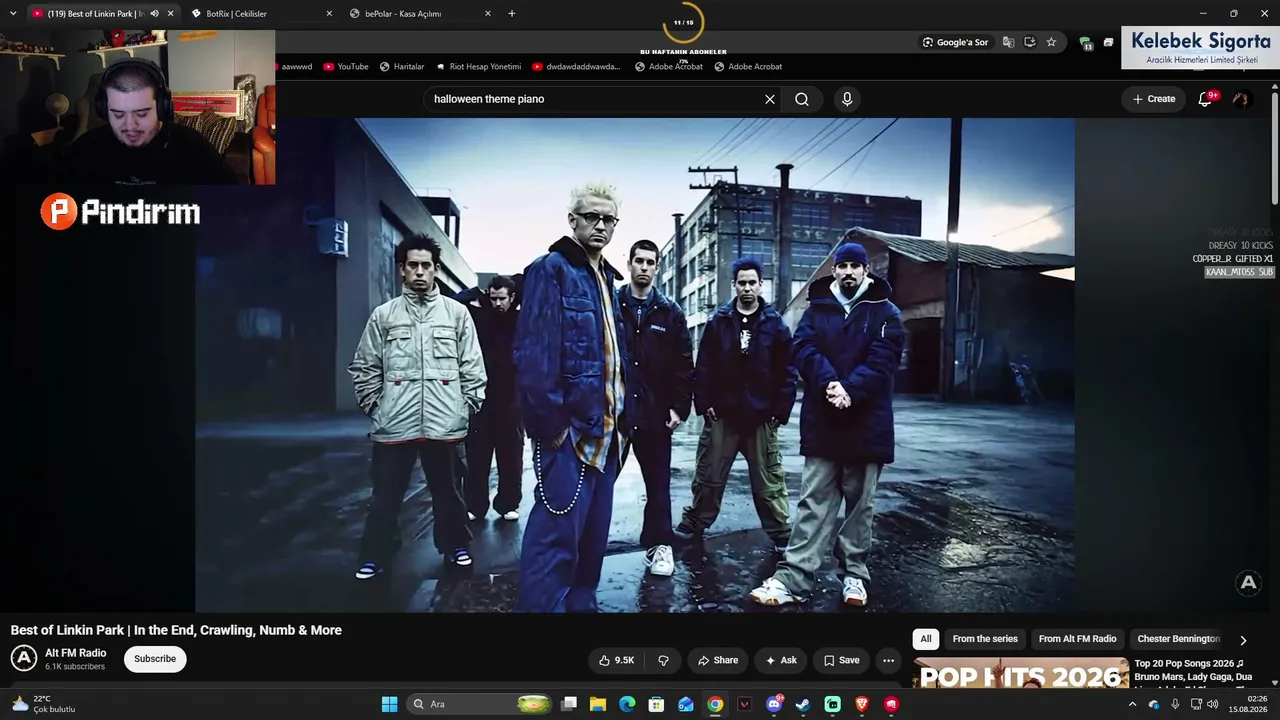The width and height of the screenshot is (1280, 720).
Task: Switch to Chrome in the taskbar
Action: point(715,704)
